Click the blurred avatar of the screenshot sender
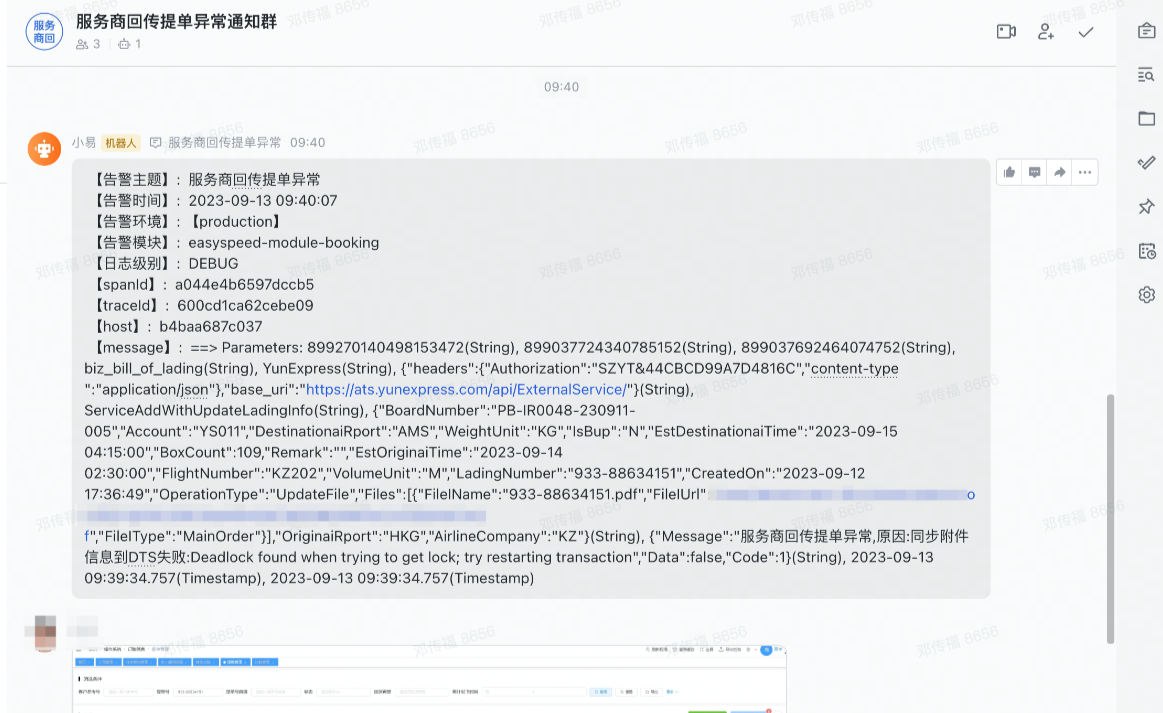 coord(45,633)
